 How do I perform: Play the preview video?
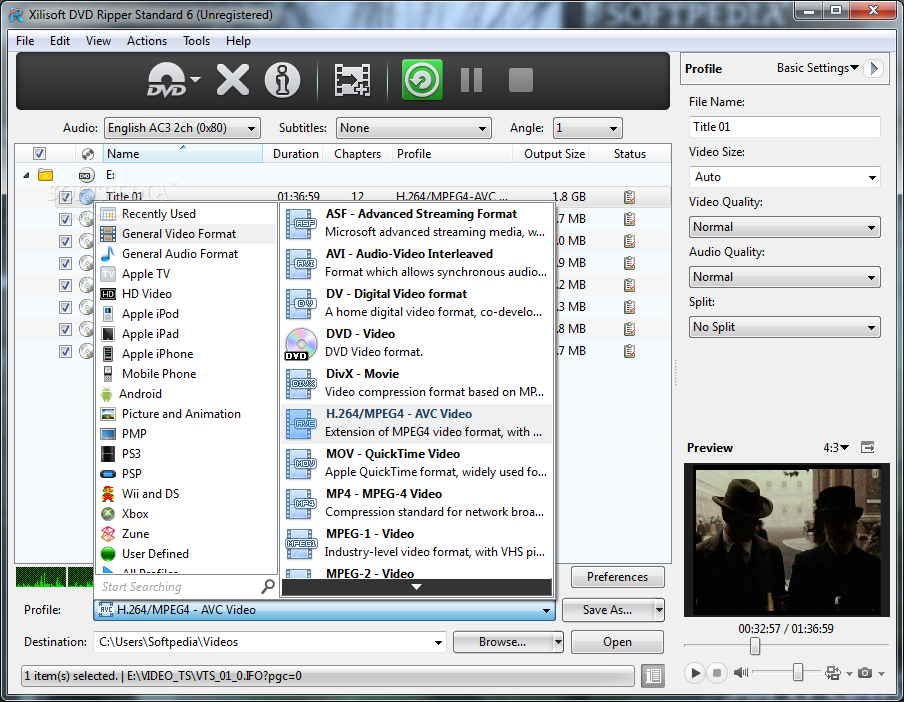(x=695, y=673)
